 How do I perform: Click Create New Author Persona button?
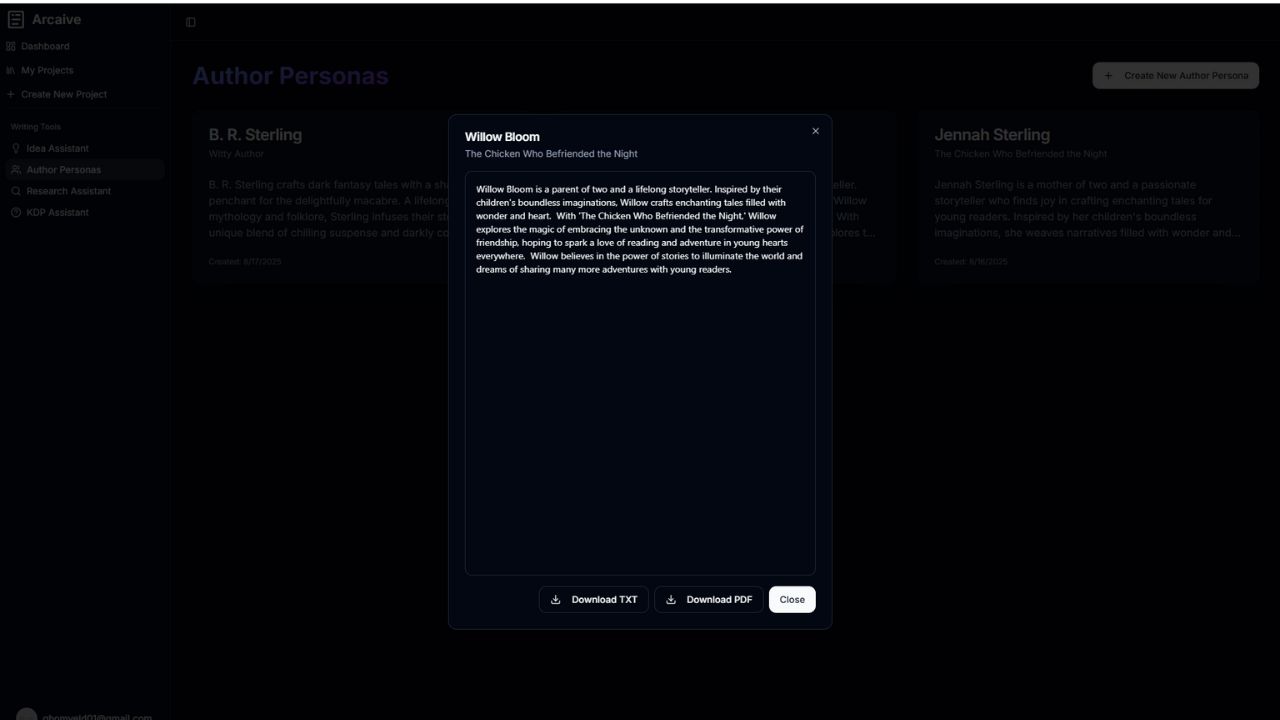coord(1175,75)
